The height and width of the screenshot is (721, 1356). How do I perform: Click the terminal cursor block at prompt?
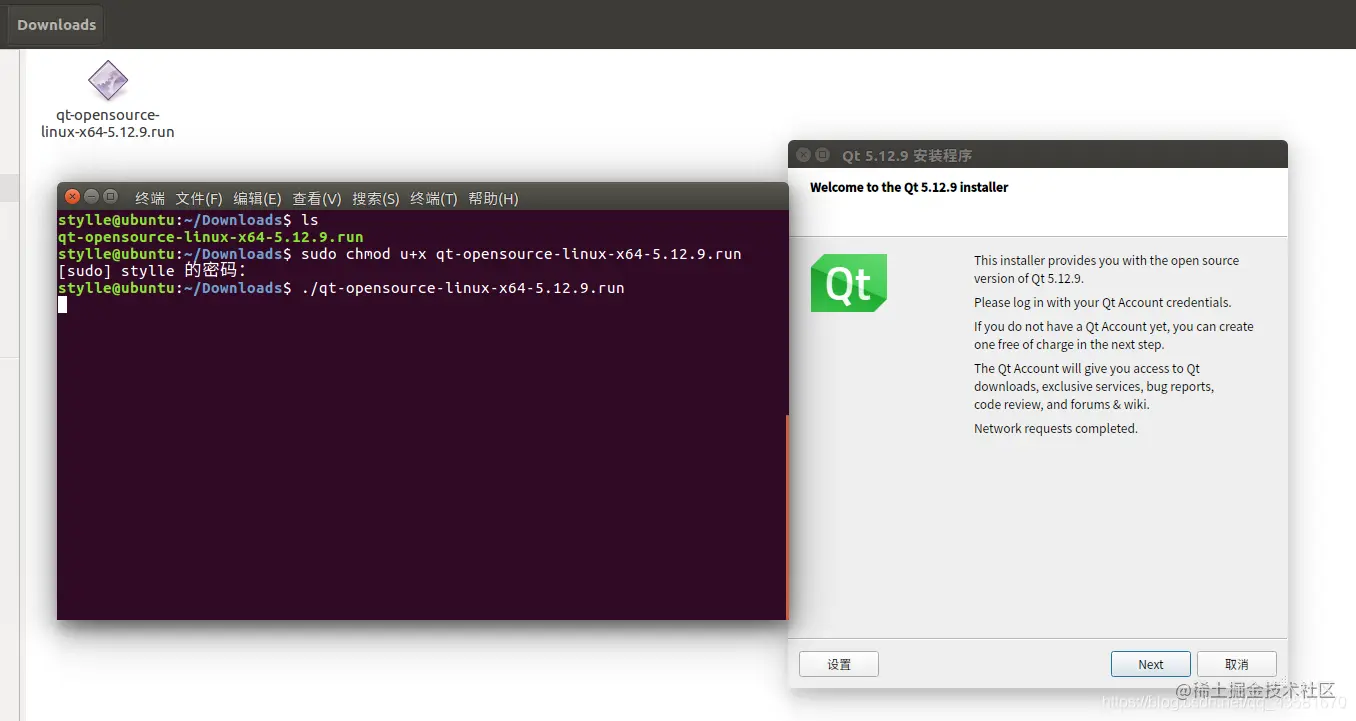(62, 304)
